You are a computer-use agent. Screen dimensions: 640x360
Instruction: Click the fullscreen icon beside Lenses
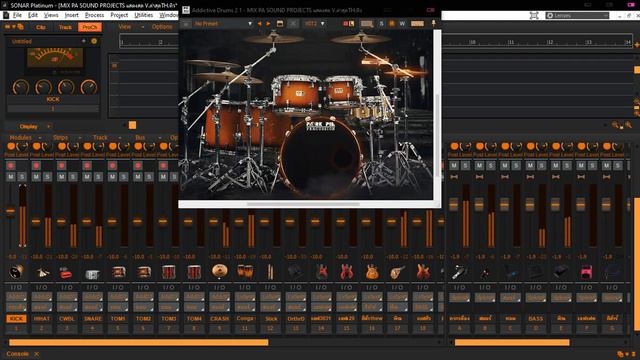tap(534, 16)
